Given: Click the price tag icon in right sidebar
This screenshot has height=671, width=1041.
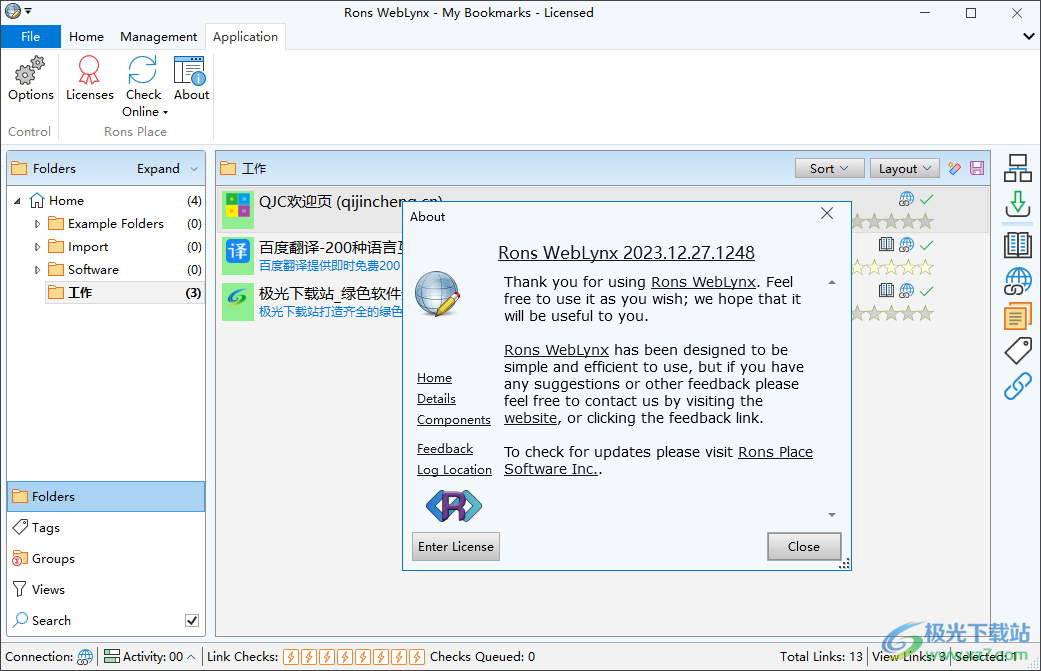Looking at the screenshot, I should pyautogui.click(x=1018, y=350).
